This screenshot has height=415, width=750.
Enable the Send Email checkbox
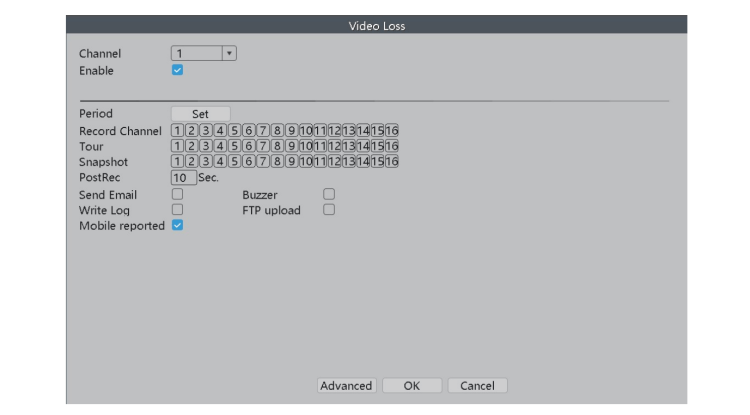[x=178, y=194]
